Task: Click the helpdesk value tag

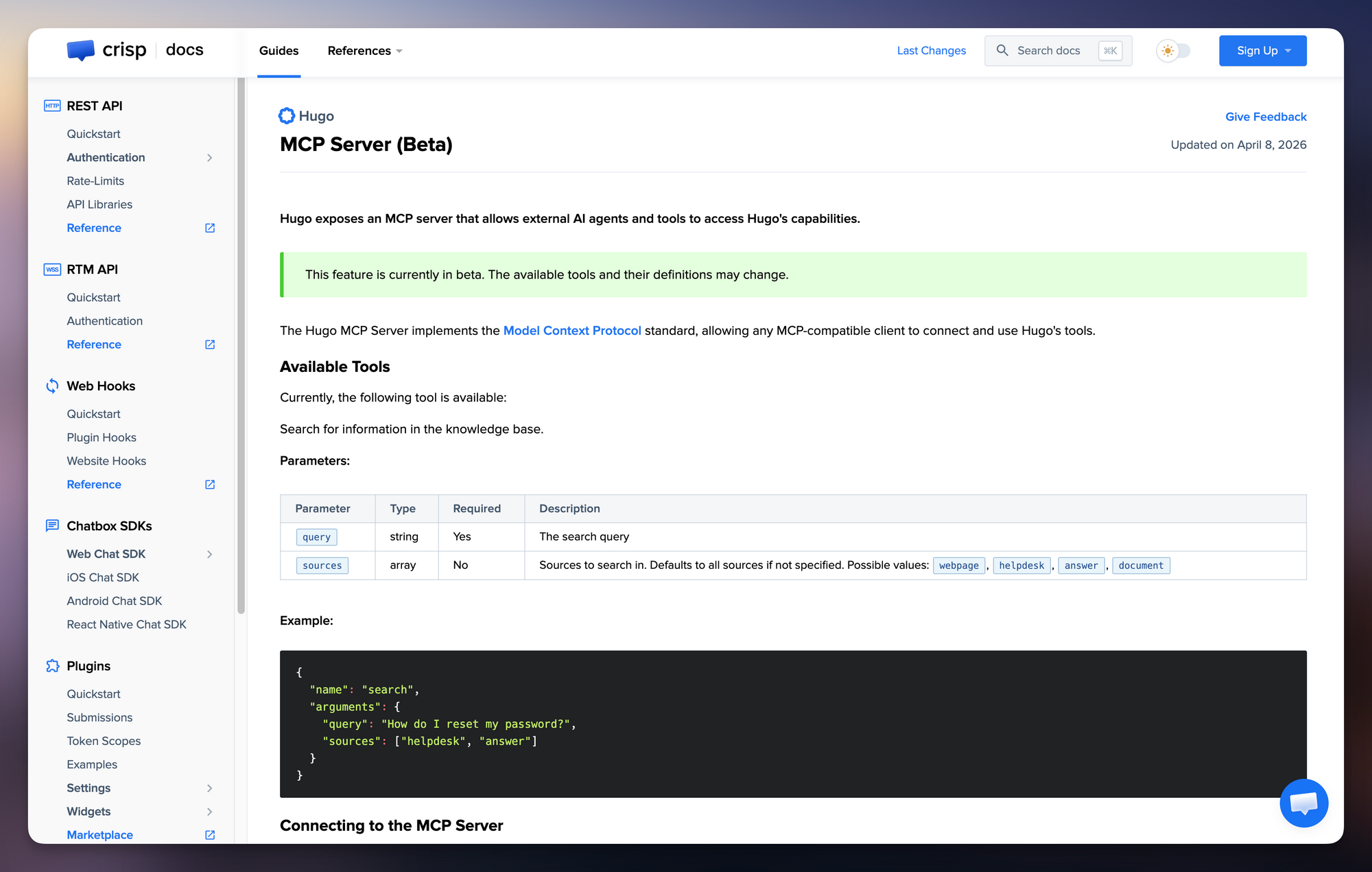Action: [1021, 565]
